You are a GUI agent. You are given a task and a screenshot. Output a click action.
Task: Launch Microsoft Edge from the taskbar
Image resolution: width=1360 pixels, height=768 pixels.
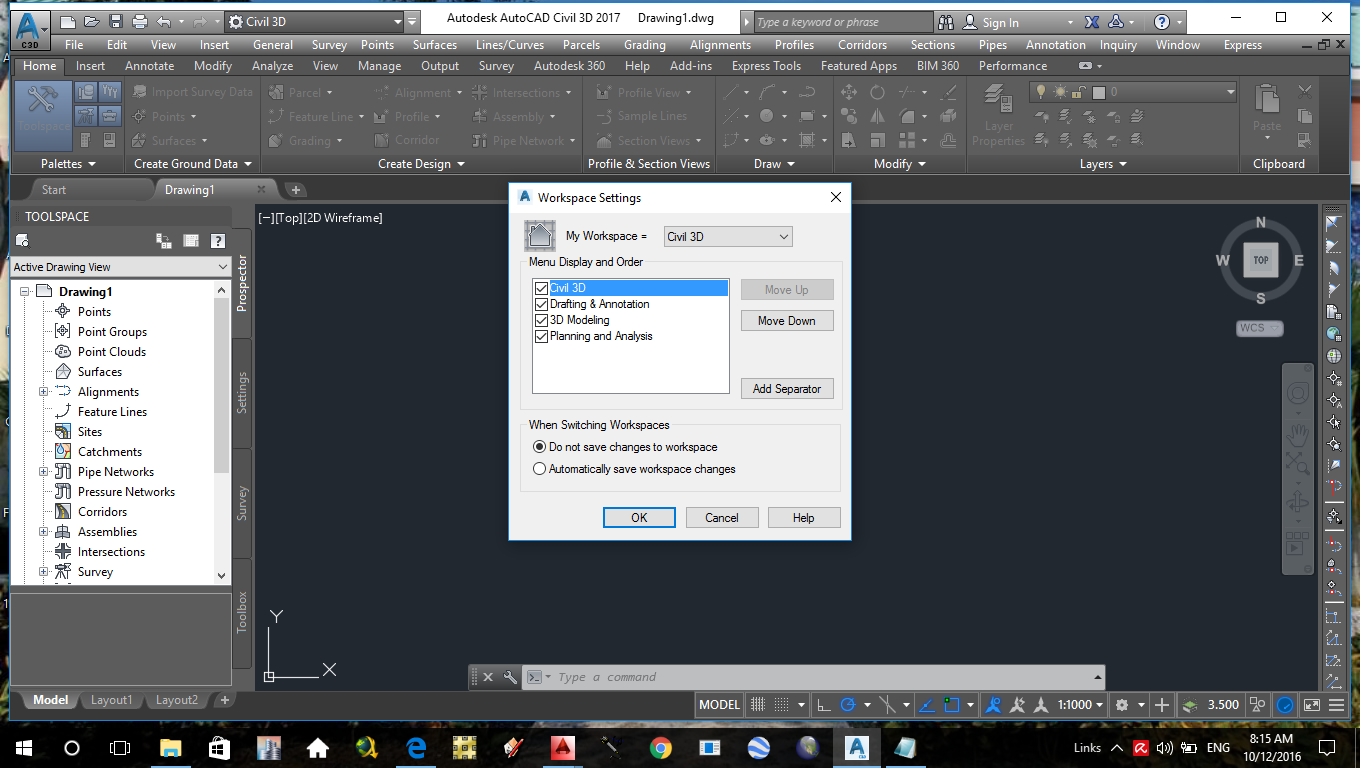416,747
